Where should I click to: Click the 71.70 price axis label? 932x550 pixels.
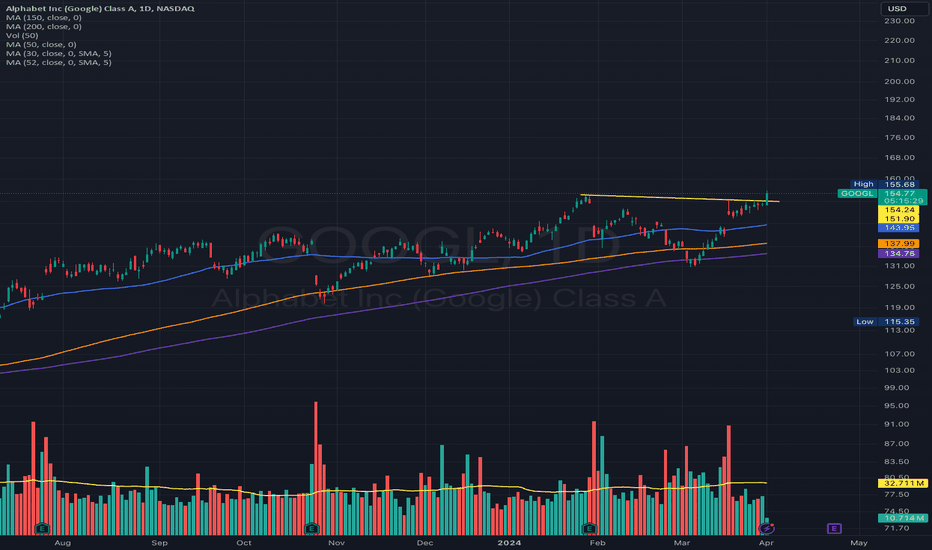(x=899, y=528)
